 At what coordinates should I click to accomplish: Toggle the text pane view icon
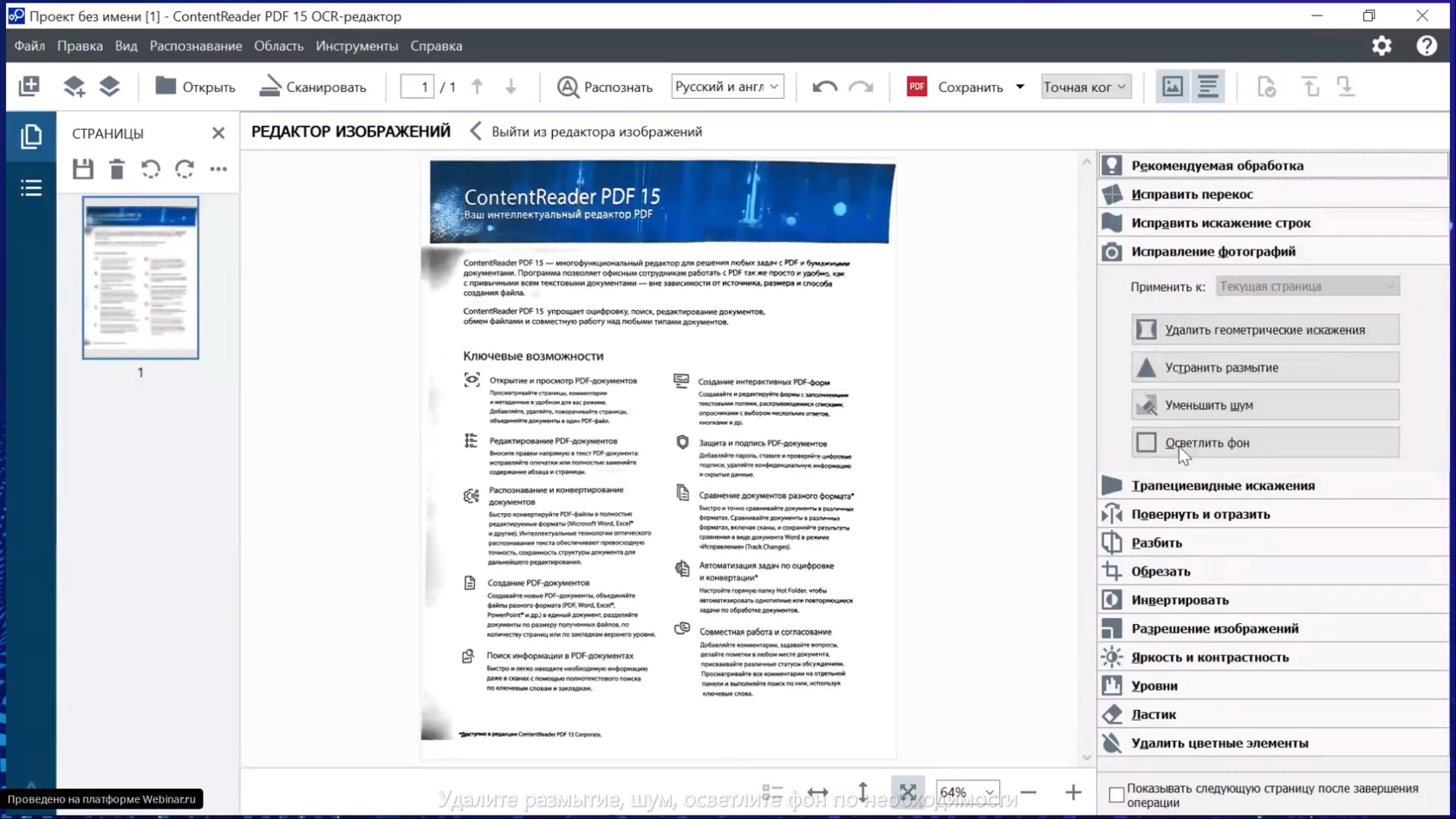(1208, 87)
